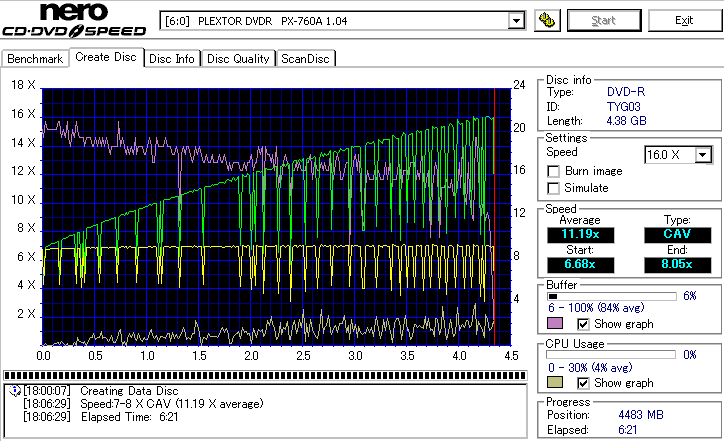Image resolution: width=724 pixels, height=441 pixels.
Task: Open the Disc Info tab
Action: pyautogui.click(x=172, y=59)
